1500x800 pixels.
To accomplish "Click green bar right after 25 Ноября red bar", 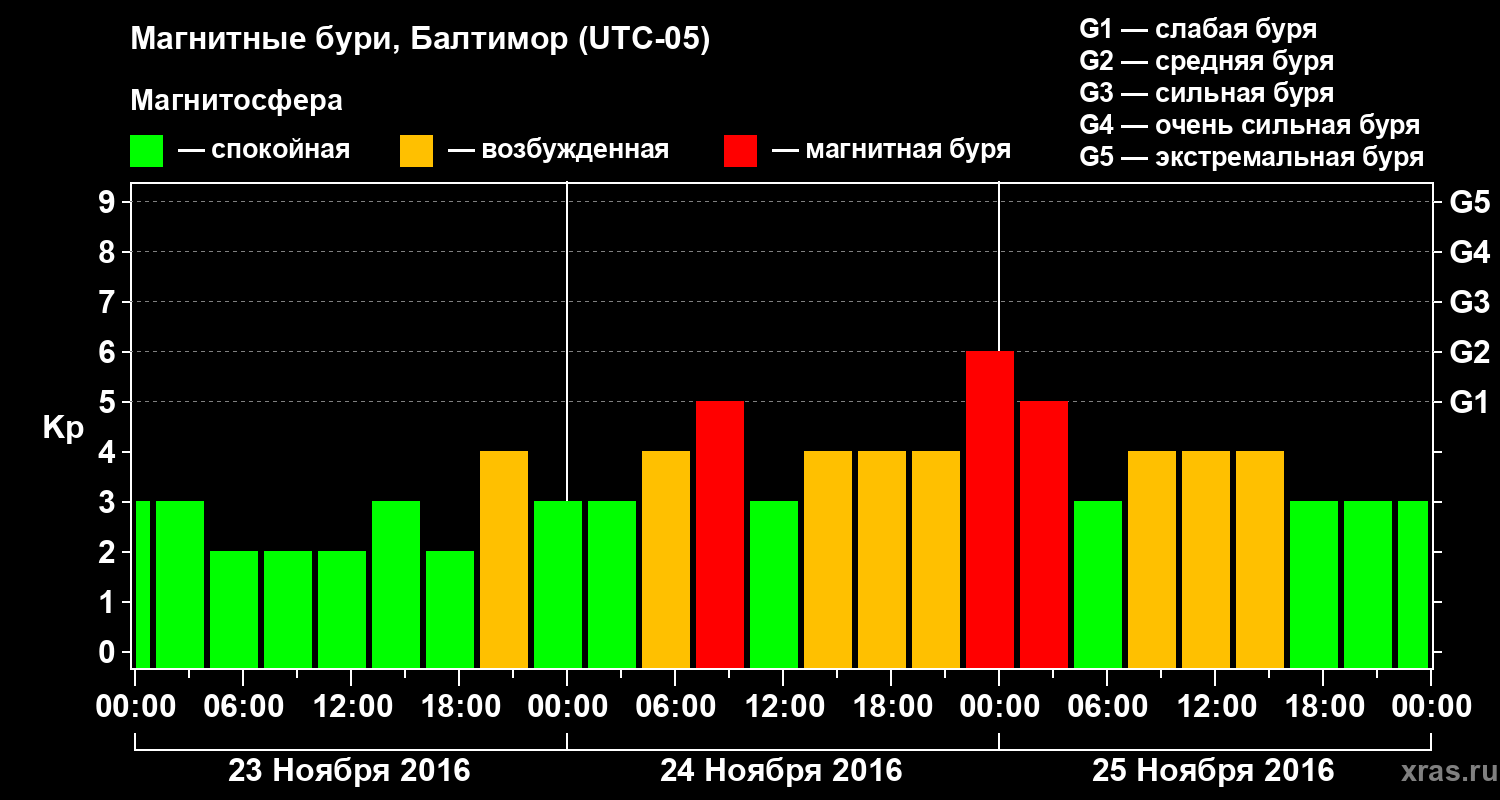I will 1098,585.
